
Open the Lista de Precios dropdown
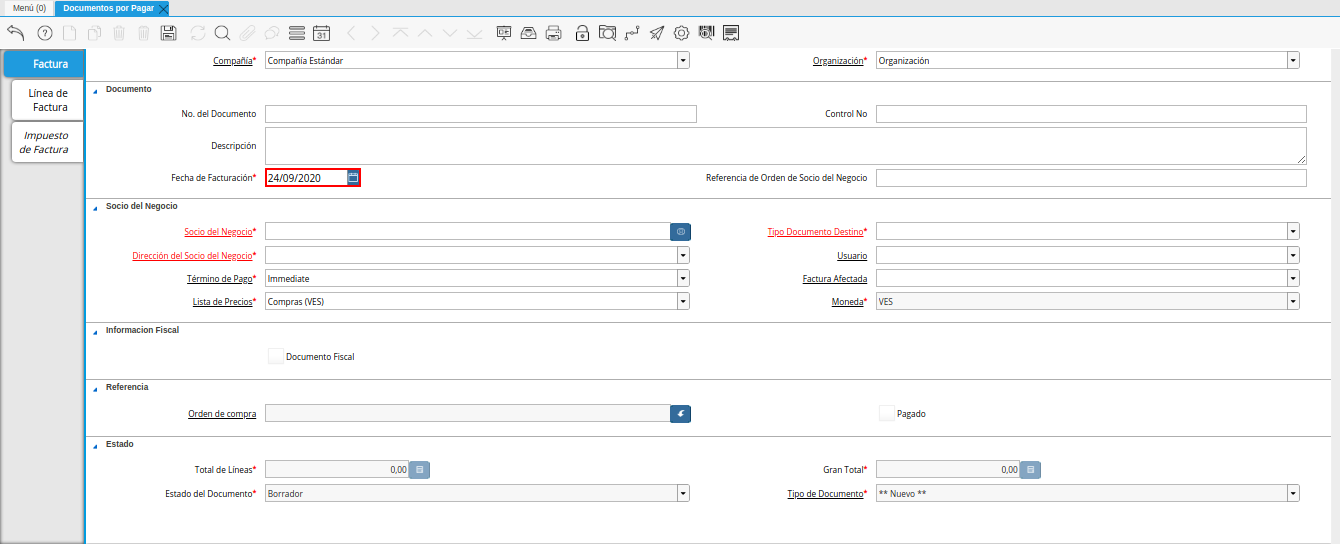pyautogui.click(x=683, y=301)
